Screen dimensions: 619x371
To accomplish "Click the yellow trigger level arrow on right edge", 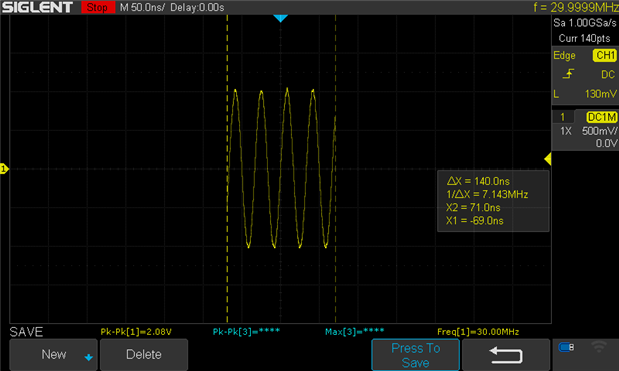I will [x=548, y=159].
